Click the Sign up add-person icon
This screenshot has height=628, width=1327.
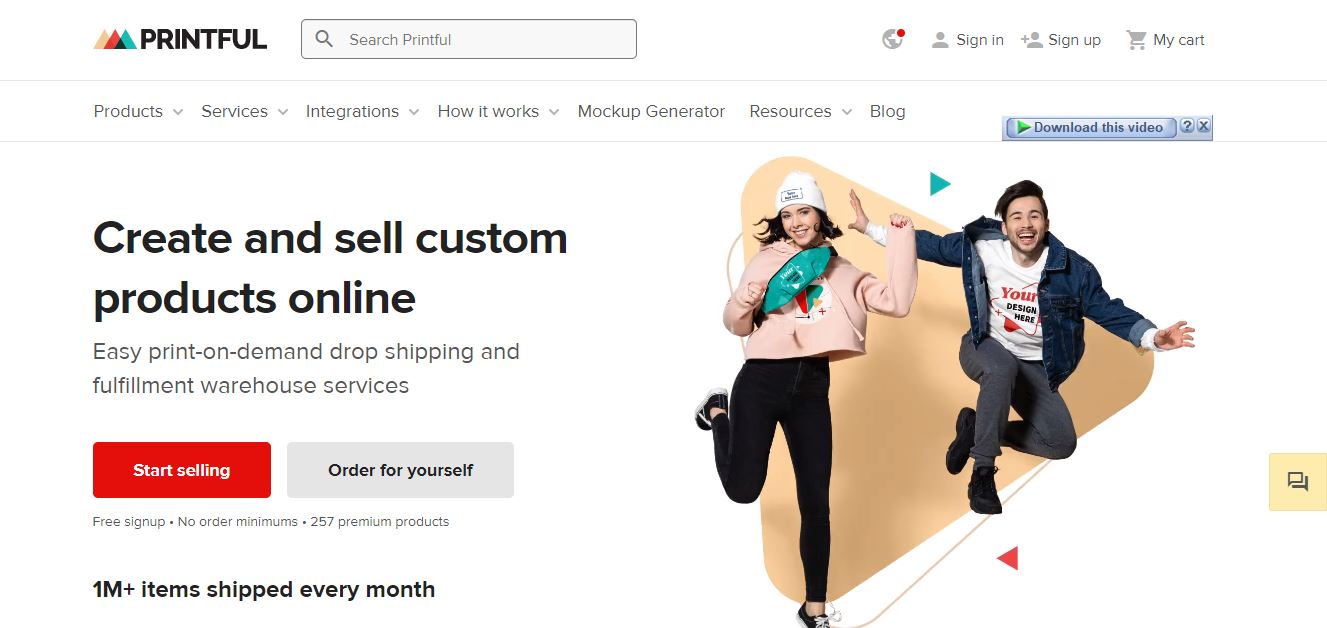[1031, 40]
